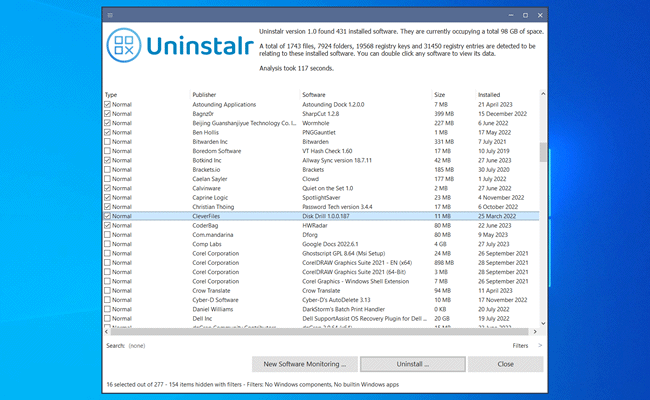Select the Corel Graphics - Windows Shell Extension entry
The height and width of the screenshot is (400, 650).
(x=356, y=281)
